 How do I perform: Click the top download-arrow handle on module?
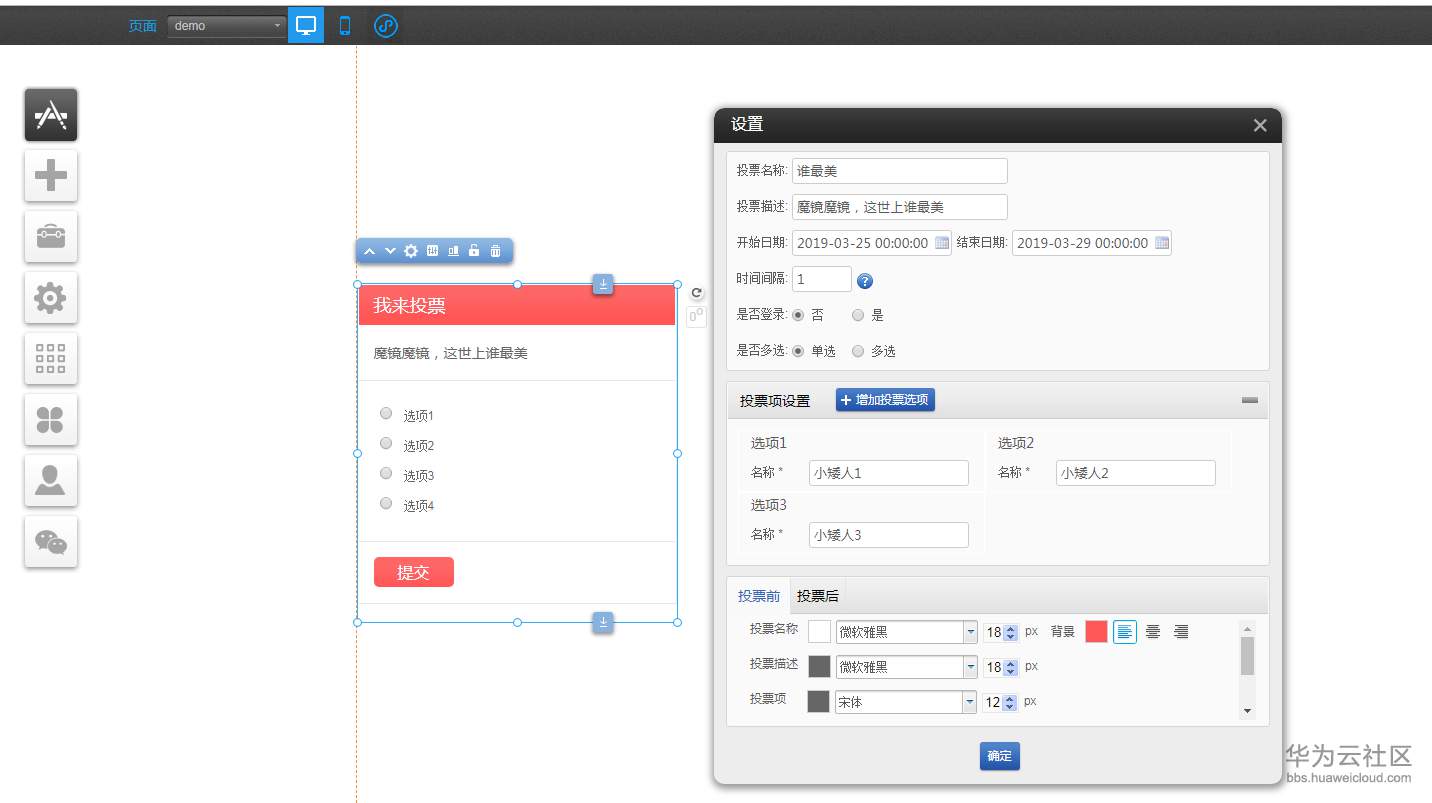(x=603, y=284)
